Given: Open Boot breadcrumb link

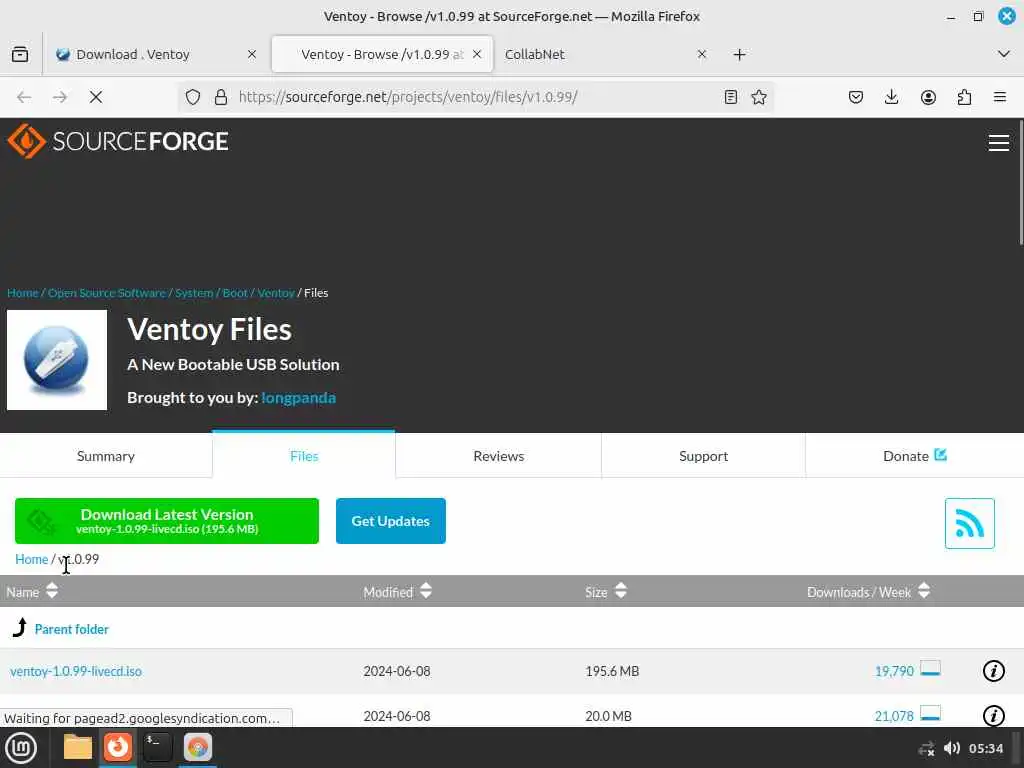Looking at the screenshot, I should click(x=235, y=293).
